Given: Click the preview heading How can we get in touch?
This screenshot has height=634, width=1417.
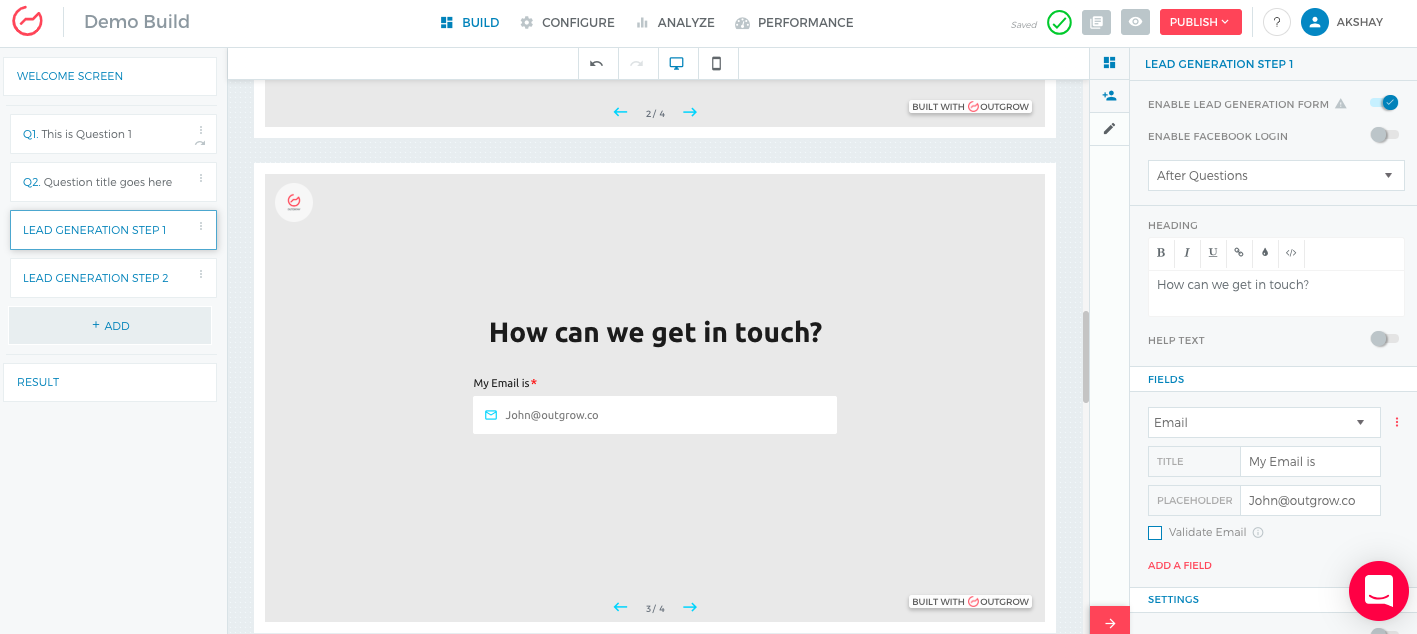Looking at the screenshot, I should pos(655,332).
